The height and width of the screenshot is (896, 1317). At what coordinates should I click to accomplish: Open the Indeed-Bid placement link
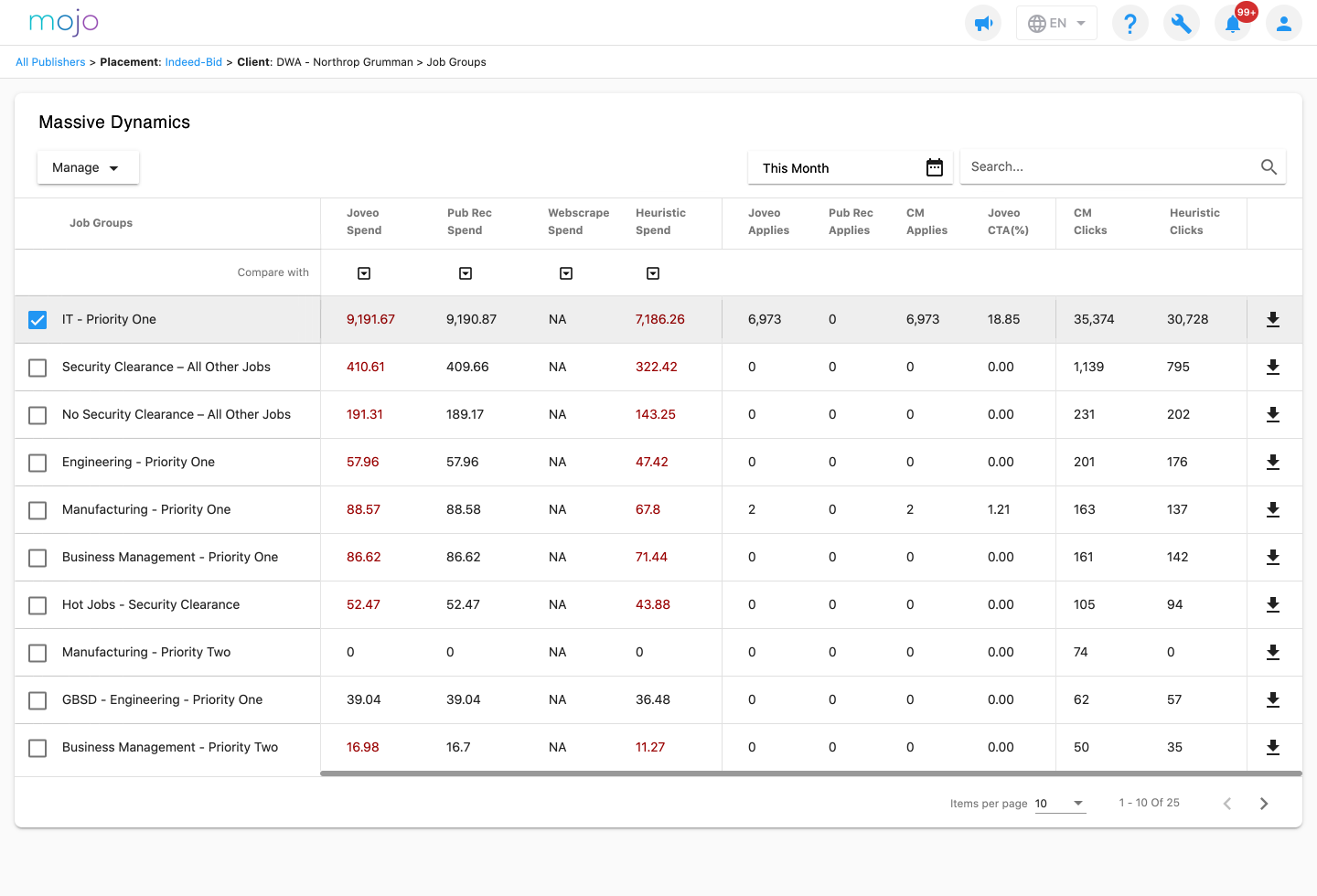193,62
